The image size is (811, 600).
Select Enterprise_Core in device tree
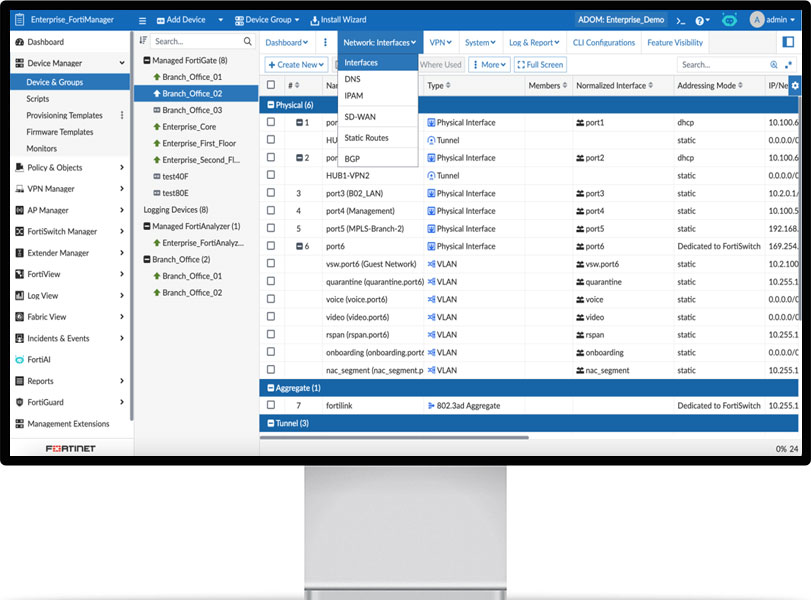(x=189, y=127)
